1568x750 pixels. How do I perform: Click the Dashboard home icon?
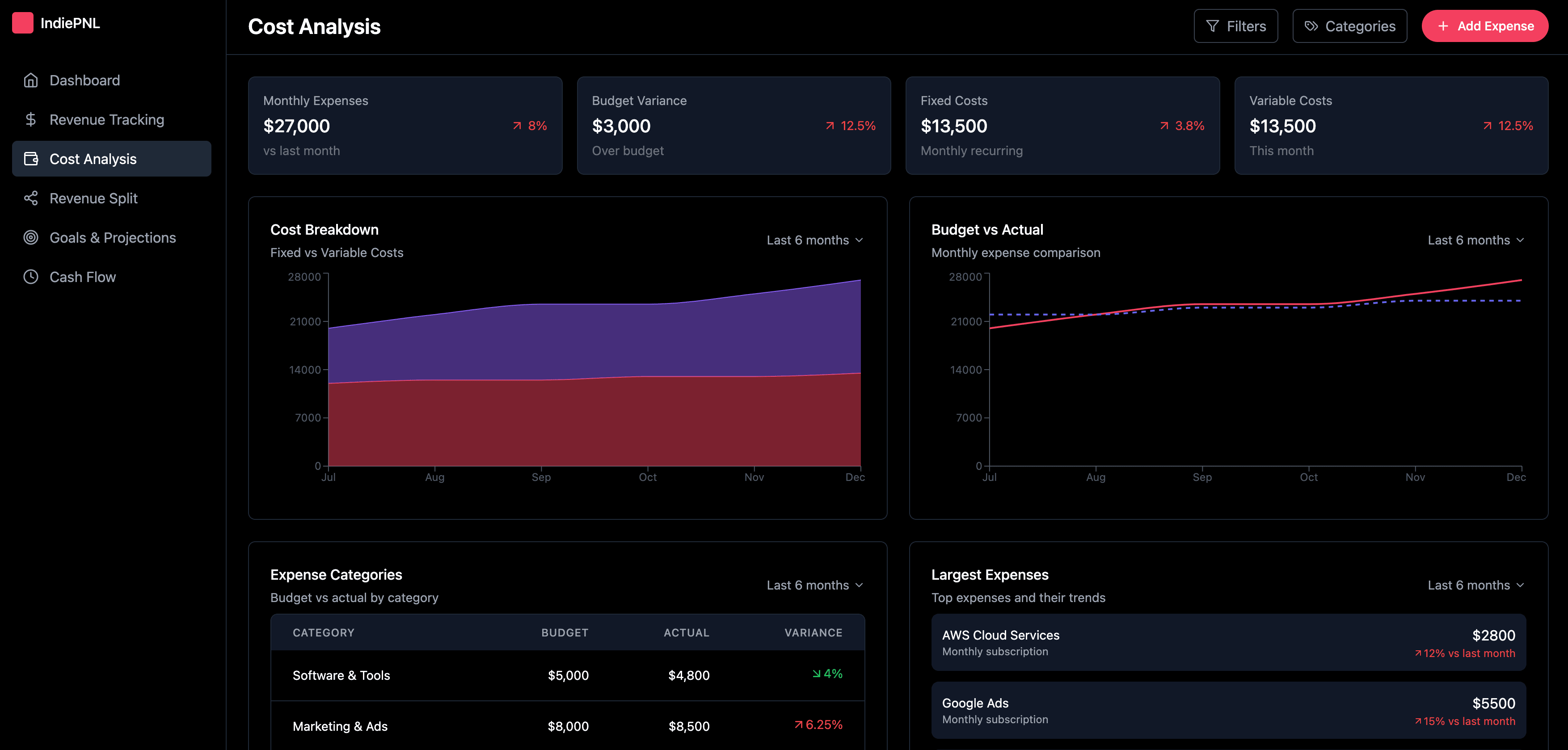point(30,80)
